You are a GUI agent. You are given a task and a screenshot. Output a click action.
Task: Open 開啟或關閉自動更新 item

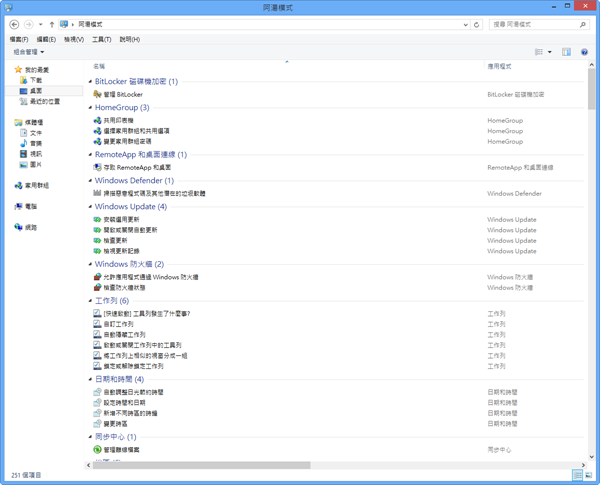pos(125,230)
